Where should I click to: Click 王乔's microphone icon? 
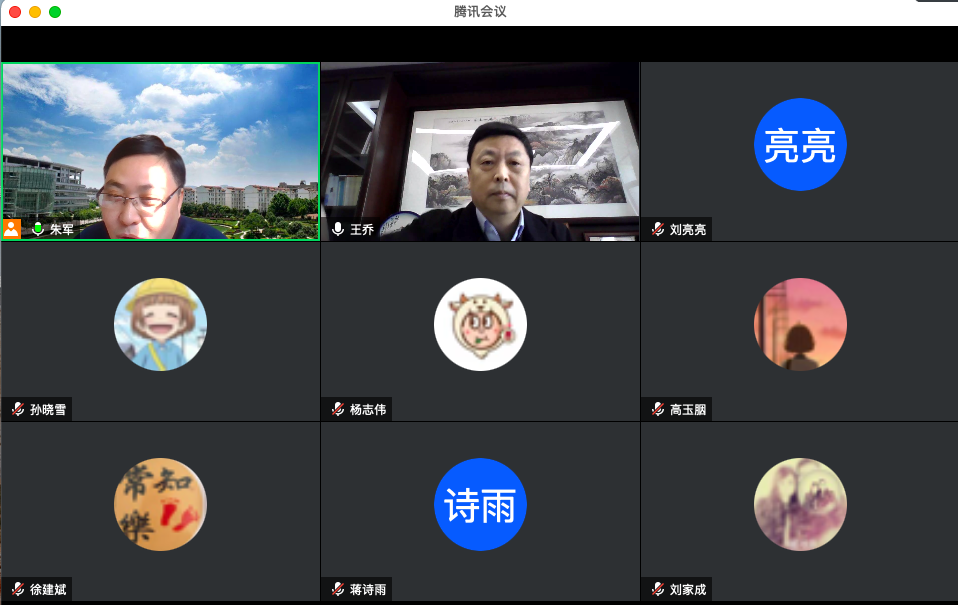click(338, 229)
